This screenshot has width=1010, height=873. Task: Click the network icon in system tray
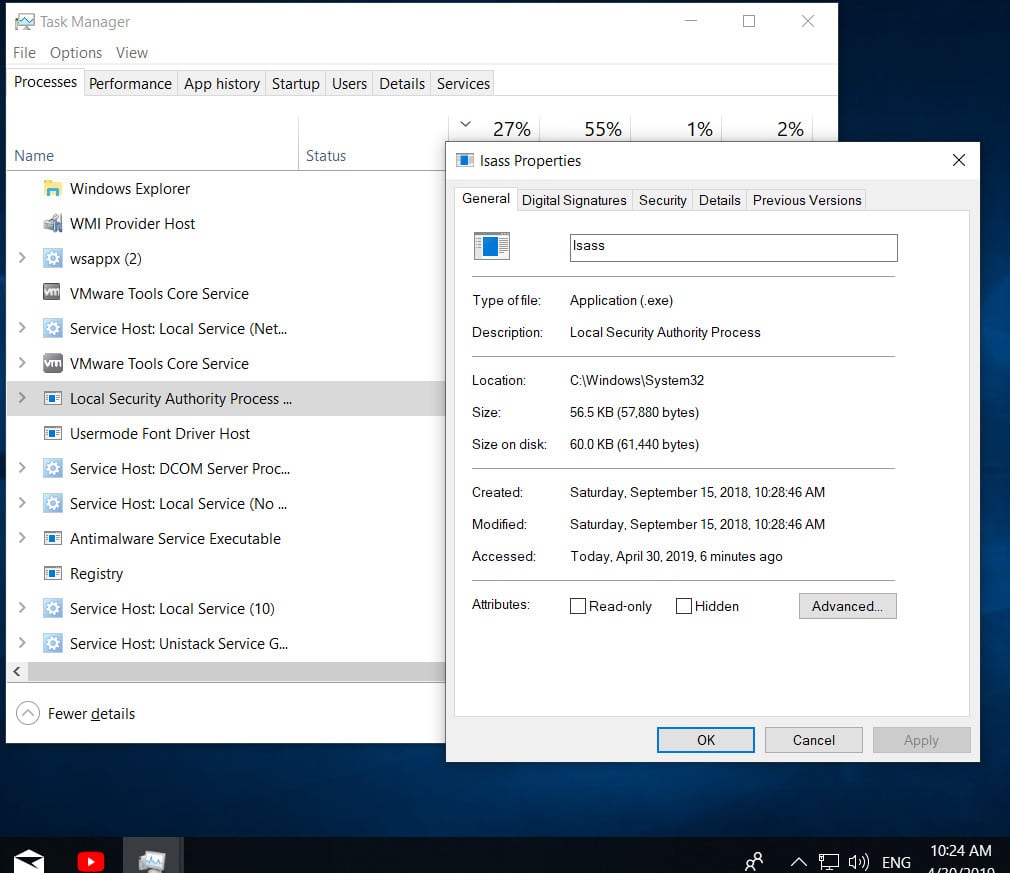[x=829, y=860]
